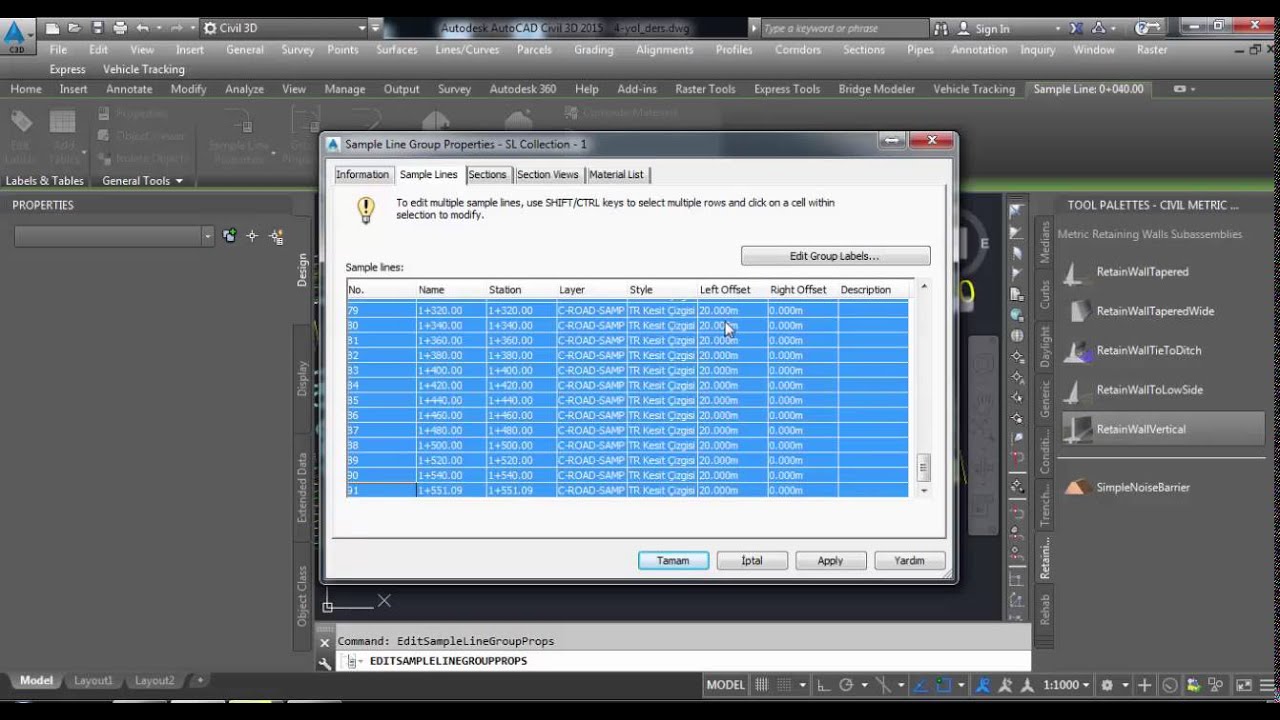Open the Corridors menu
The width and height of the screenshot is (1280, 720).
point(797,49)
